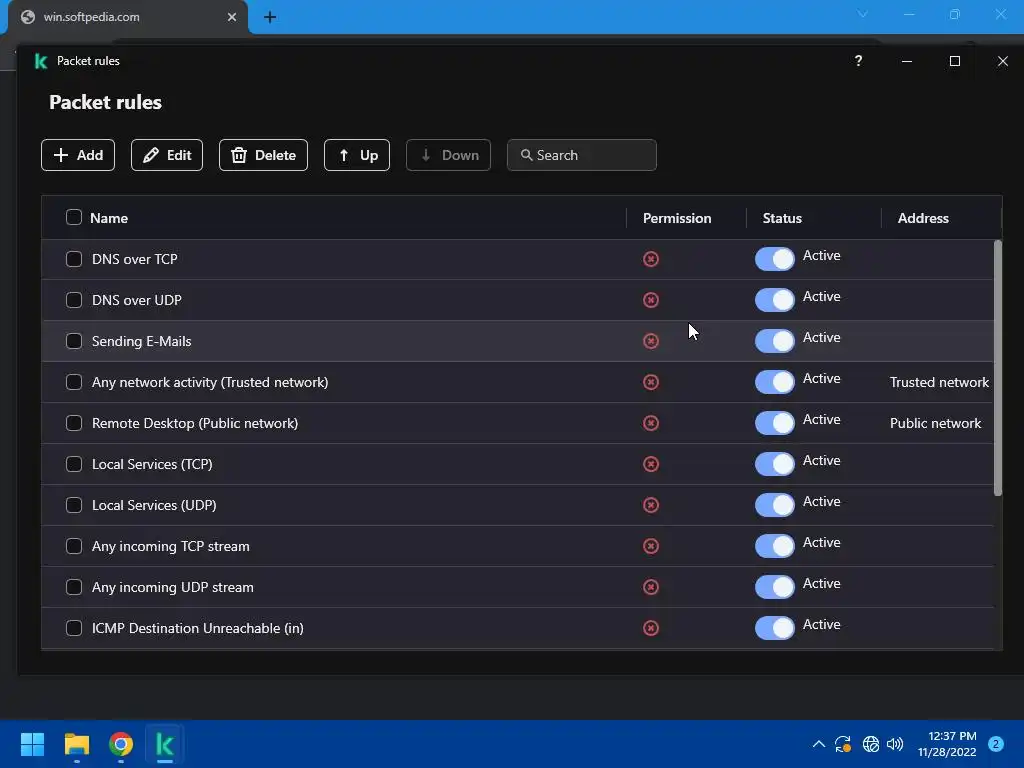Viewport: 1024px width, 768px height.
Task: Check the Local Services (UDP) checkbox
Action: [x=74, y=505]
